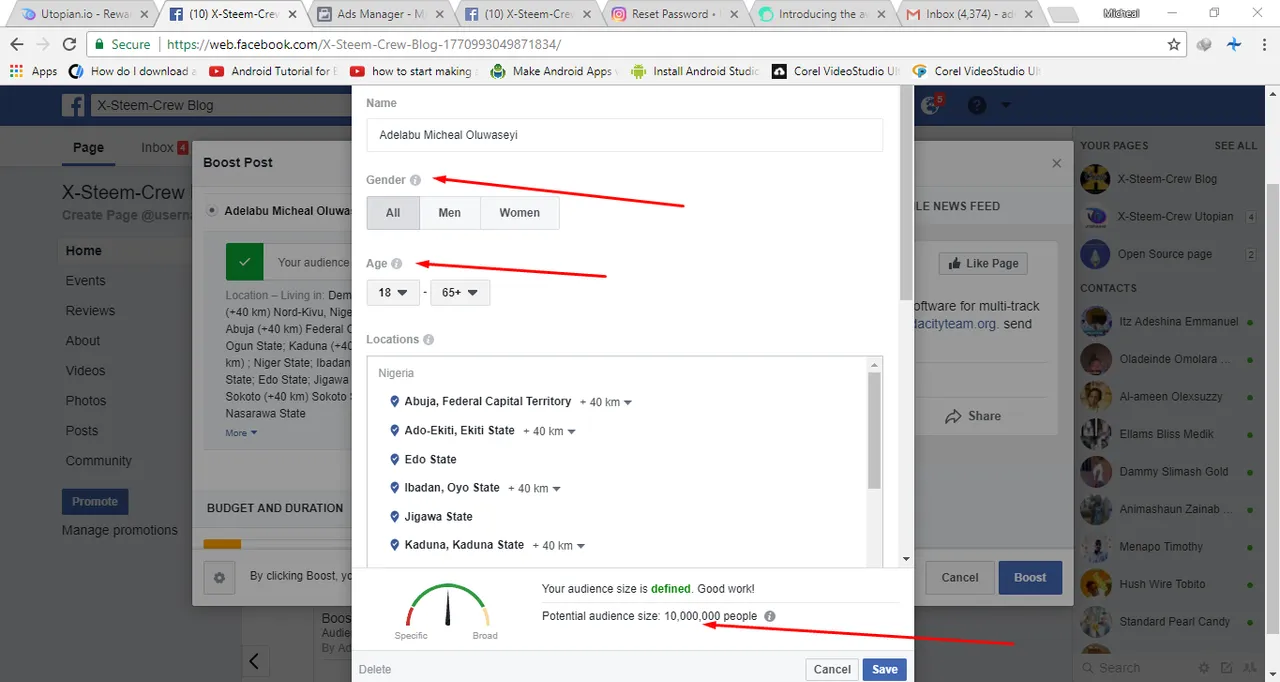Click the budget slider bar

coord(275,544)
